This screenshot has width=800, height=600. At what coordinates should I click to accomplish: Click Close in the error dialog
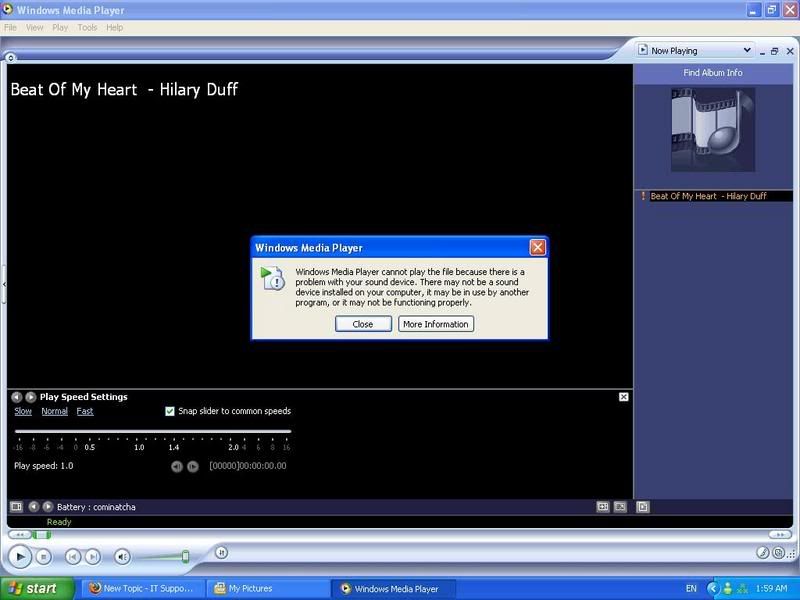tap(363, 324)
